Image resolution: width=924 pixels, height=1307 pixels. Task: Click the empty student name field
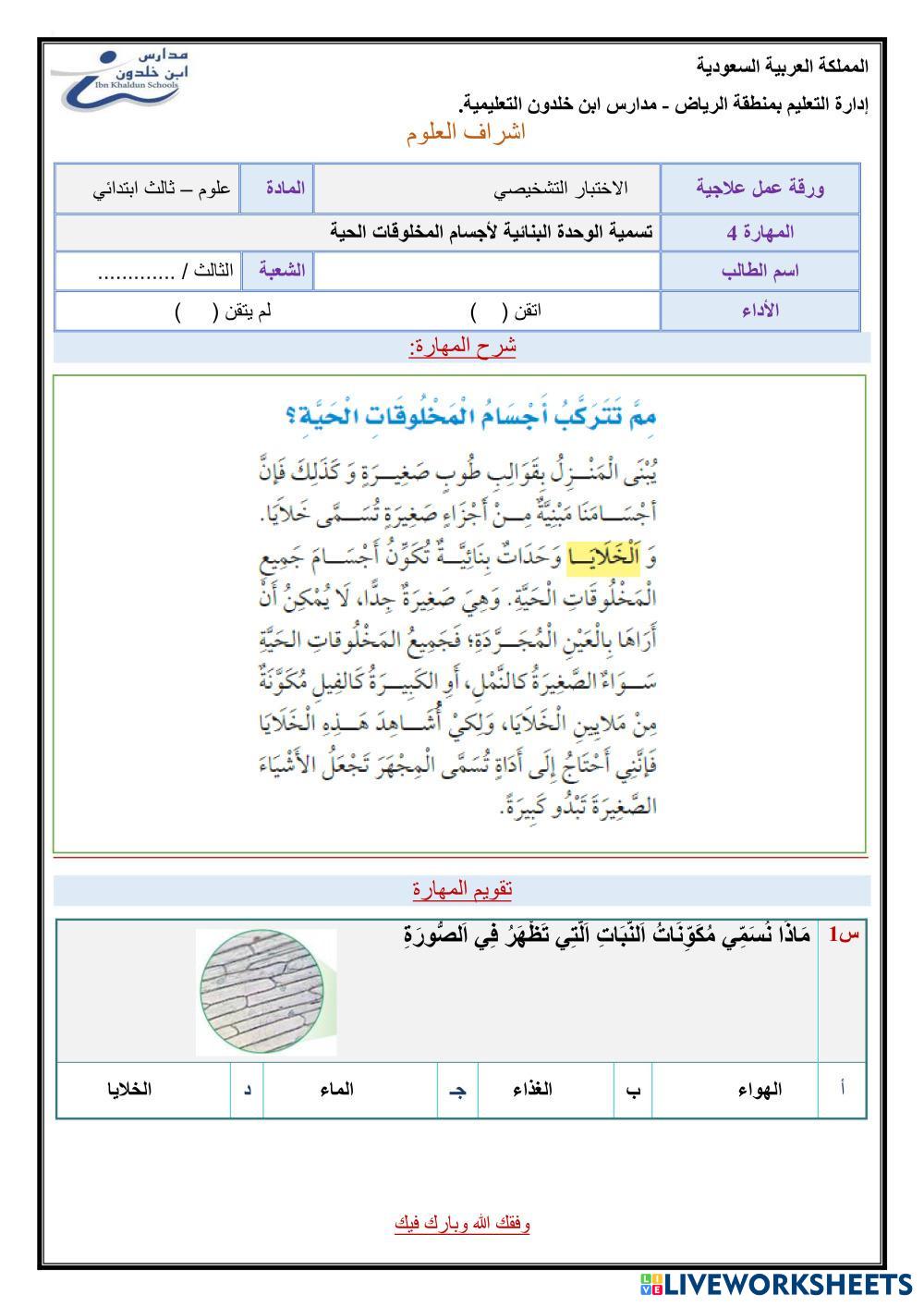pyautogui.click(x=487, y=271)
